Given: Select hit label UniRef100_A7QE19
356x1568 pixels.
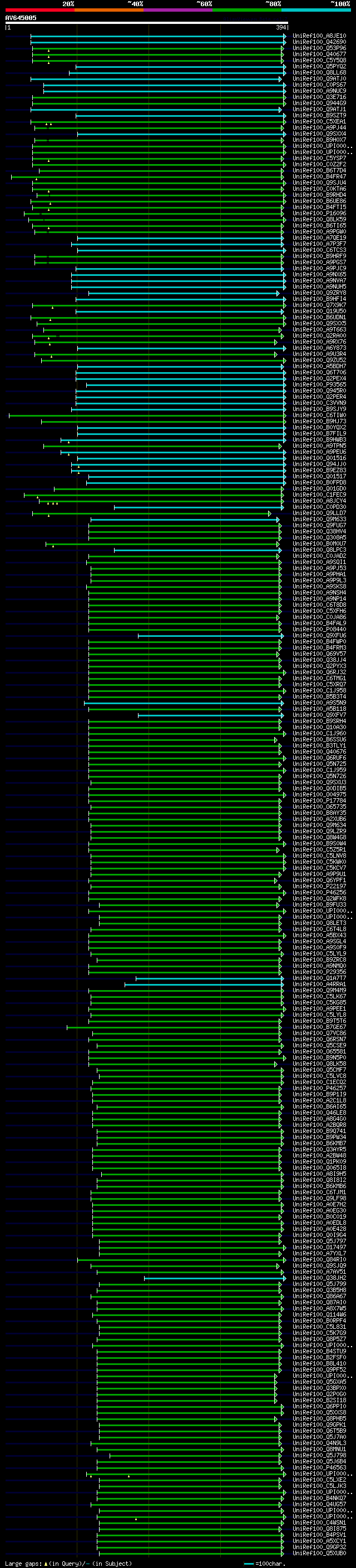Looking at the screenshot, I should [319, 238].
